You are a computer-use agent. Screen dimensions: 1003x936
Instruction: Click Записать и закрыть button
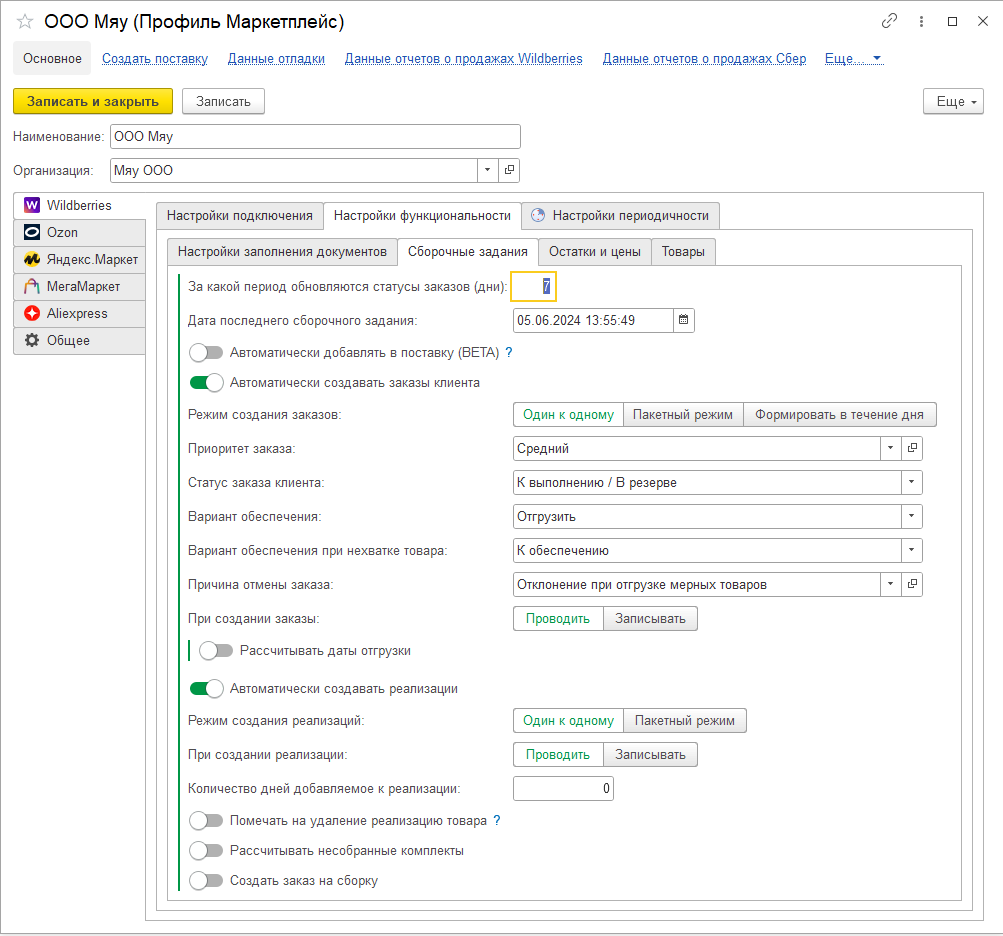[93, 101]
